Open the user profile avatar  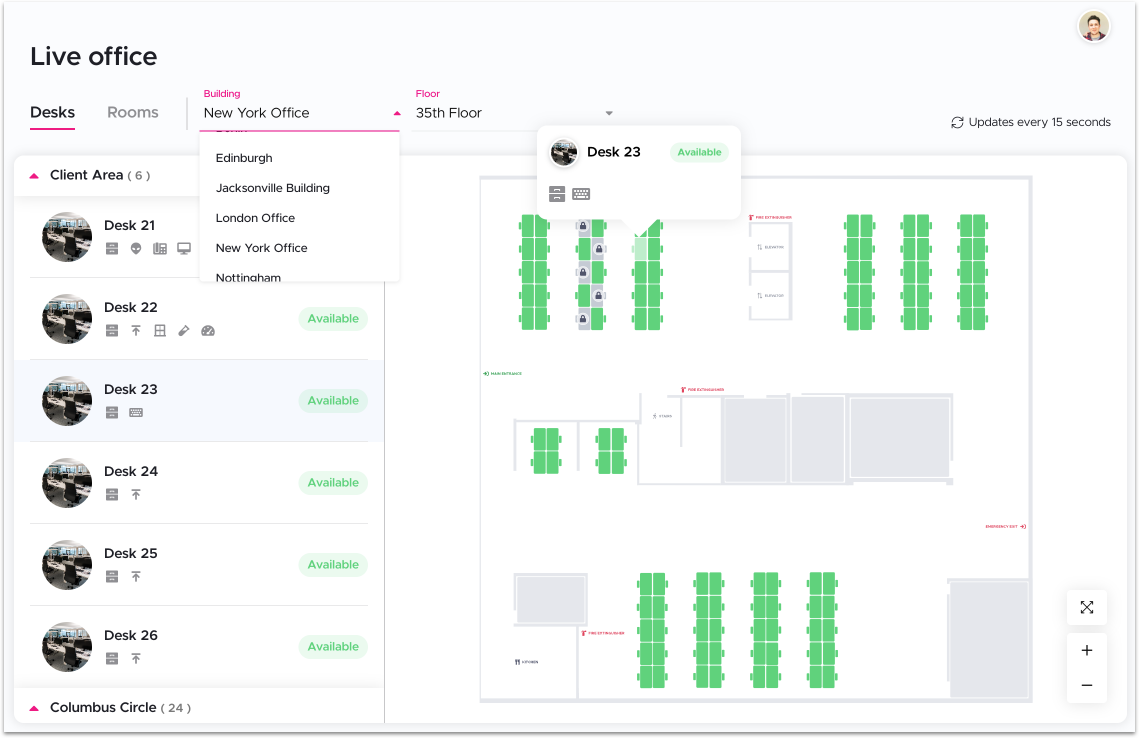[x=1093, y=27]
